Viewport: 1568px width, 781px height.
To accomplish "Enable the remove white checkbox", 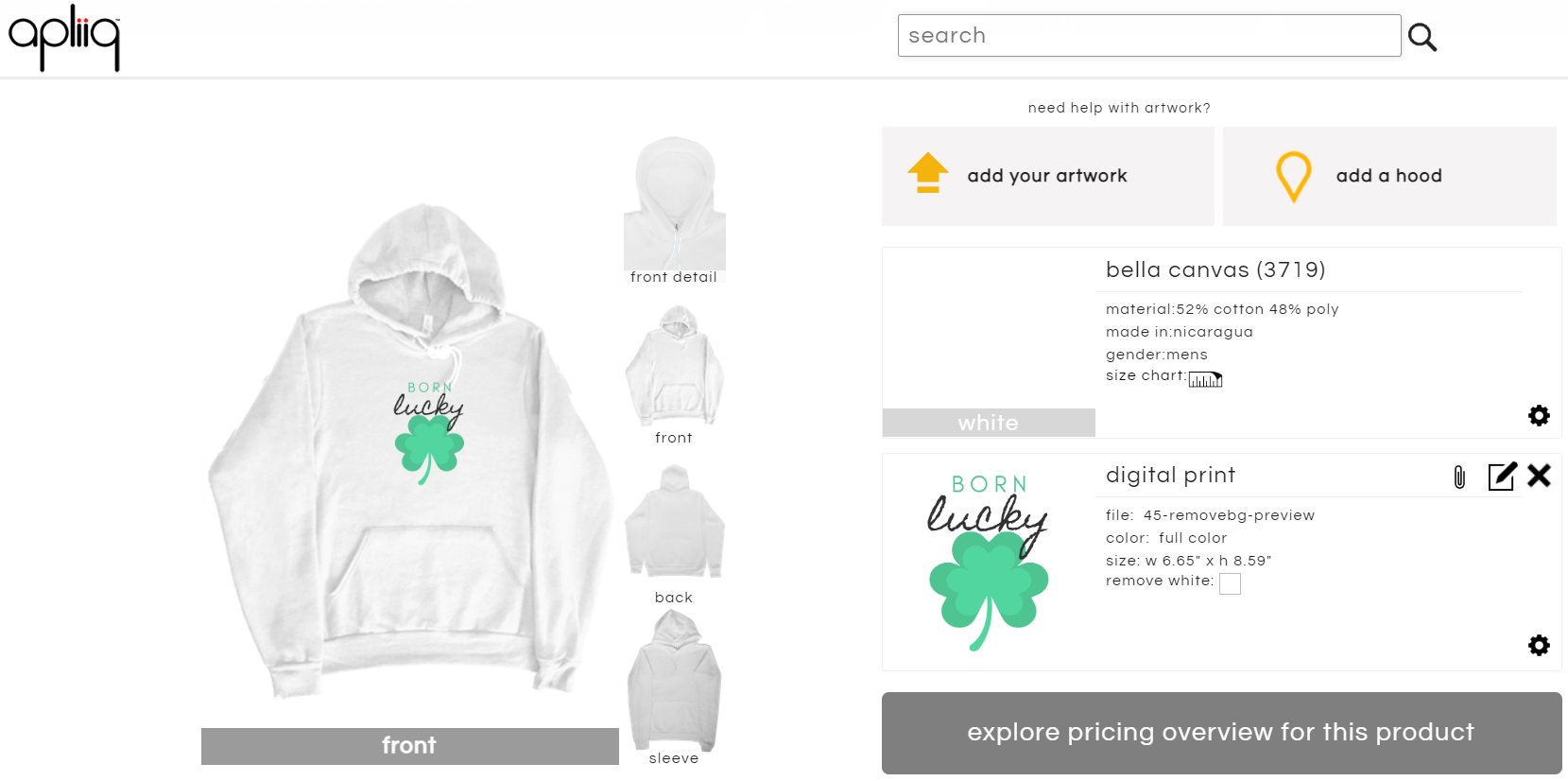I will click(1230, 583).
